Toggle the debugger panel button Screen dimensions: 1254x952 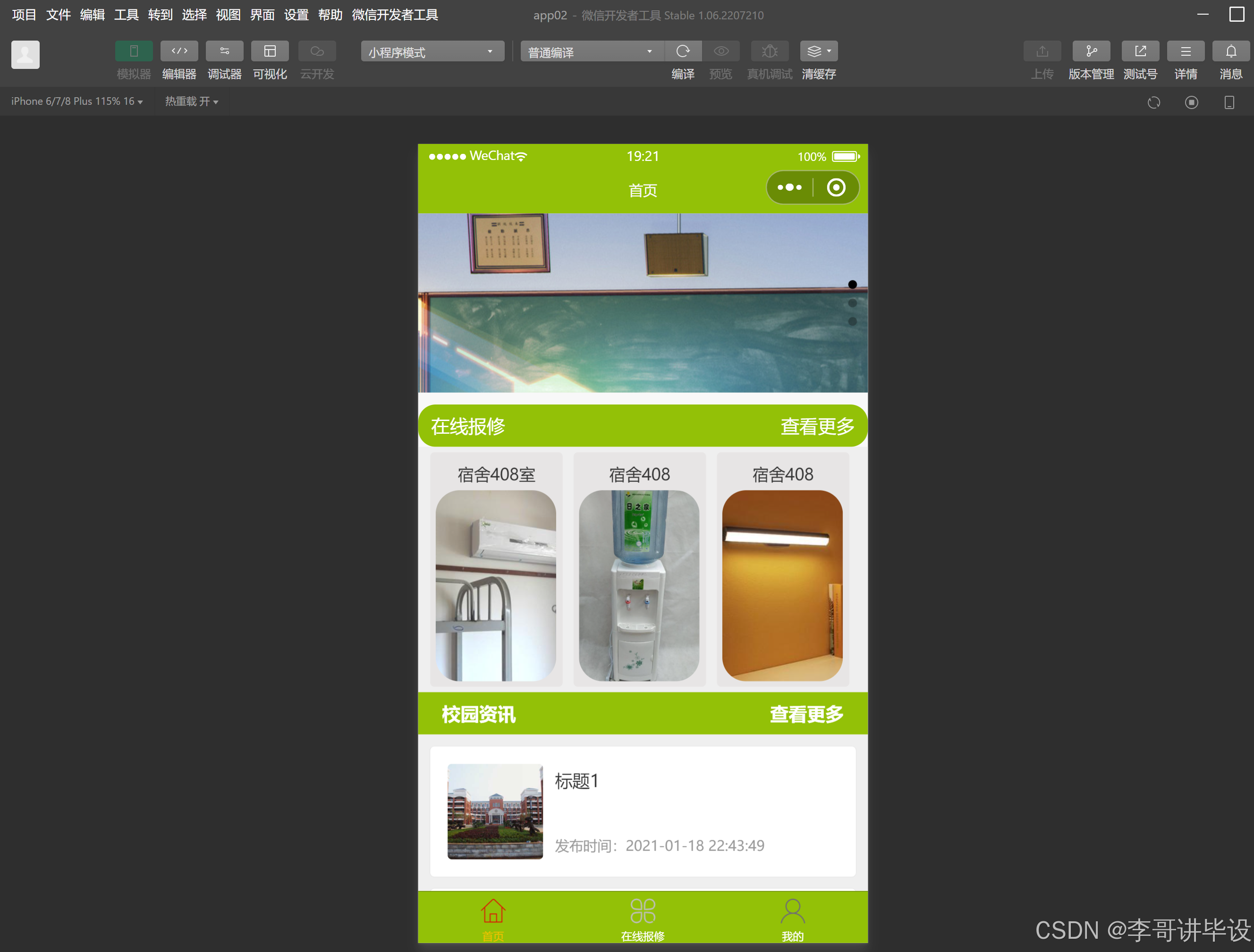click(x=224, y=51)
